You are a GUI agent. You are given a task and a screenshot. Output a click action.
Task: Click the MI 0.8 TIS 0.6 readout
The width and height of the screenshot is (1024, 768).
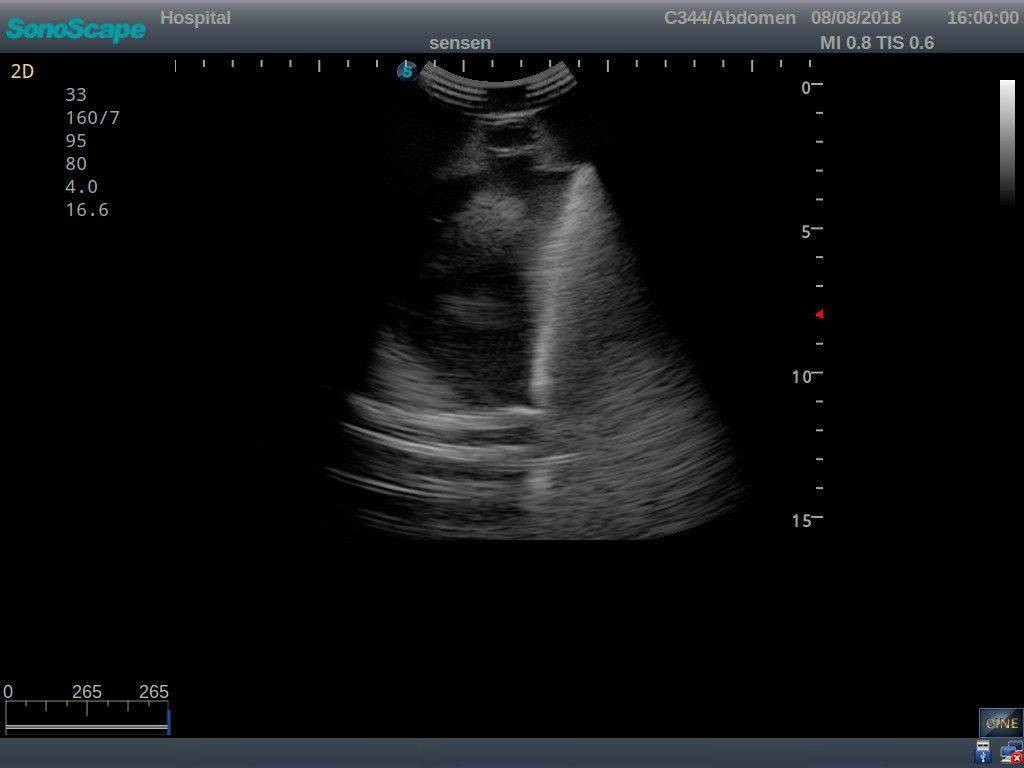(x=877, y=43)
